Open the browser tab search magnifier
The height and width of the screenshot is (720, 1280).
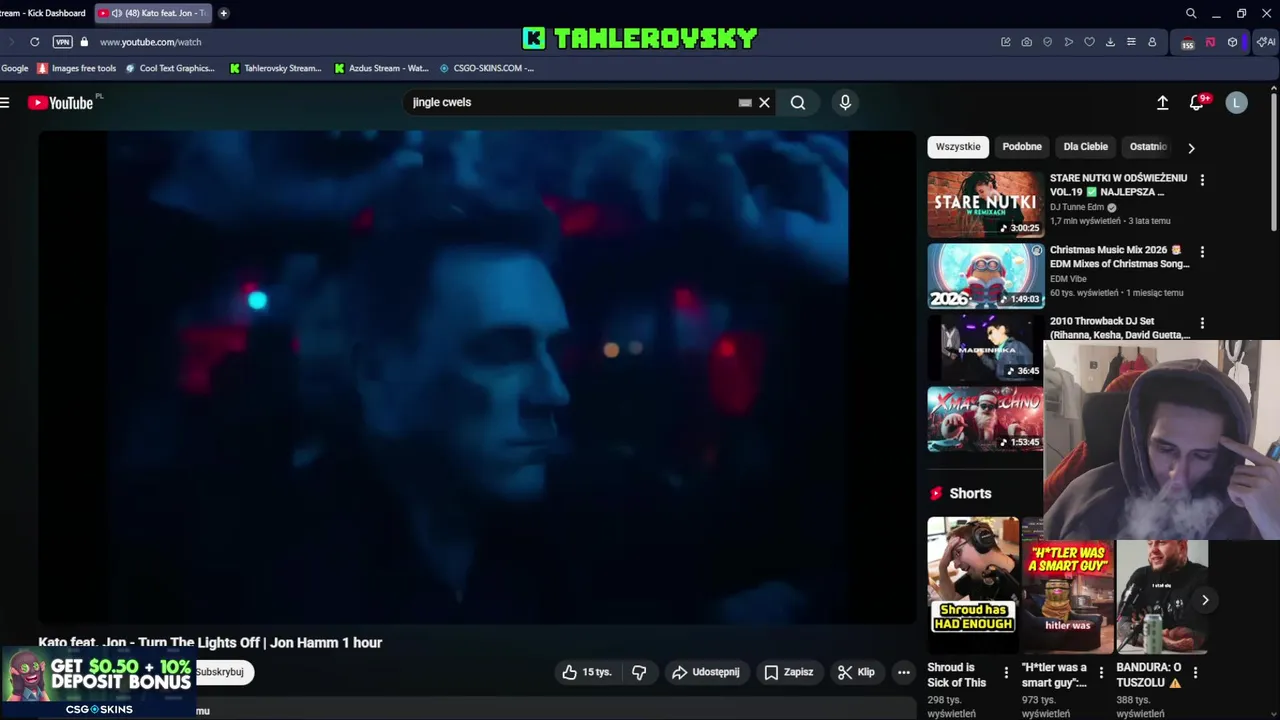pyautogui.click(x=1191, y=13)
